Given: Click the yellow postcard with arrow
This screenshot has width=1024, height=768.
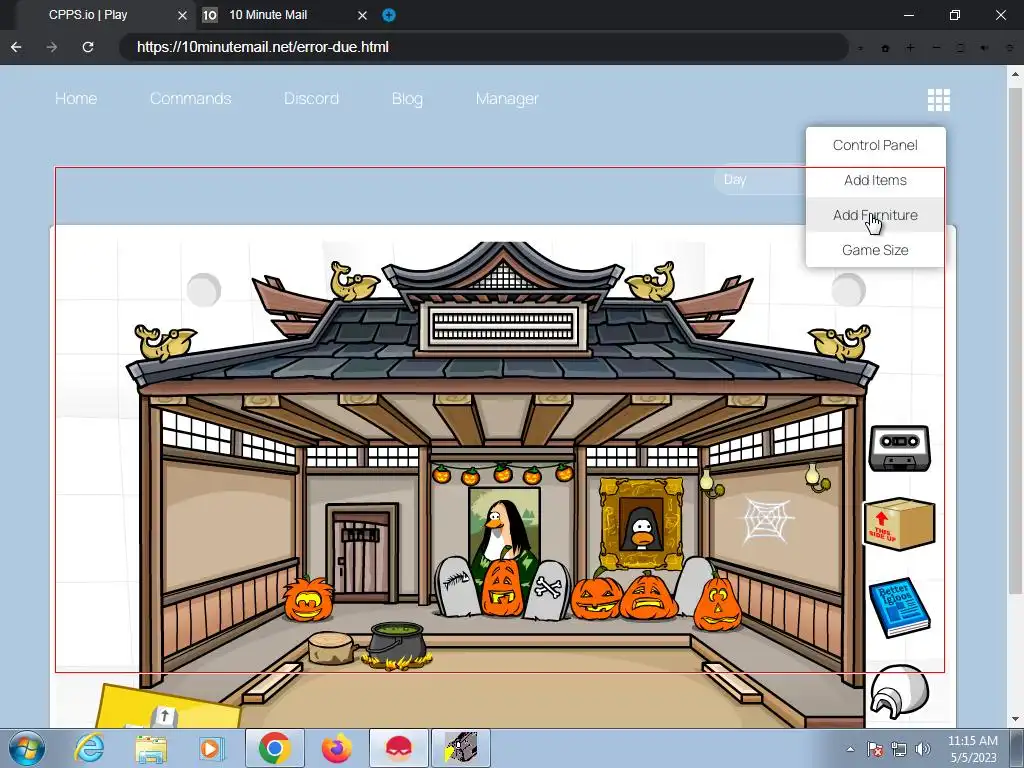Looking at the screenshot, I should click(x=169, y=707).
